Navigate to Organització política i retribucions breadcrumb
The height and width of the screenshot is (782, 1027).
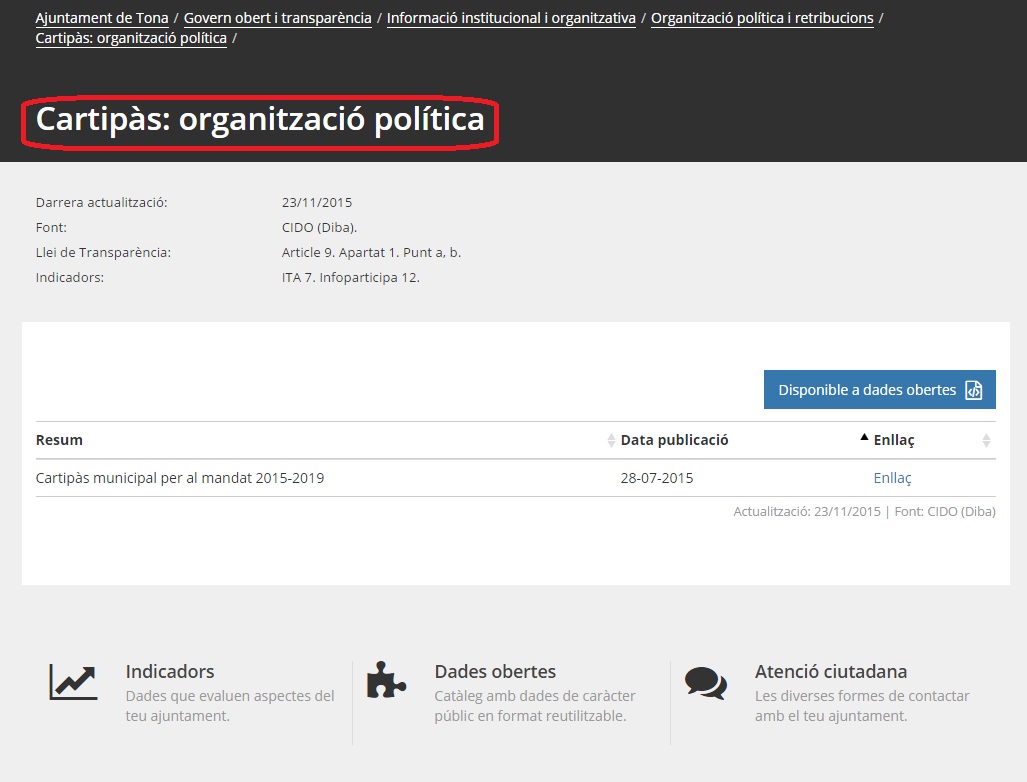click(762, 18)
